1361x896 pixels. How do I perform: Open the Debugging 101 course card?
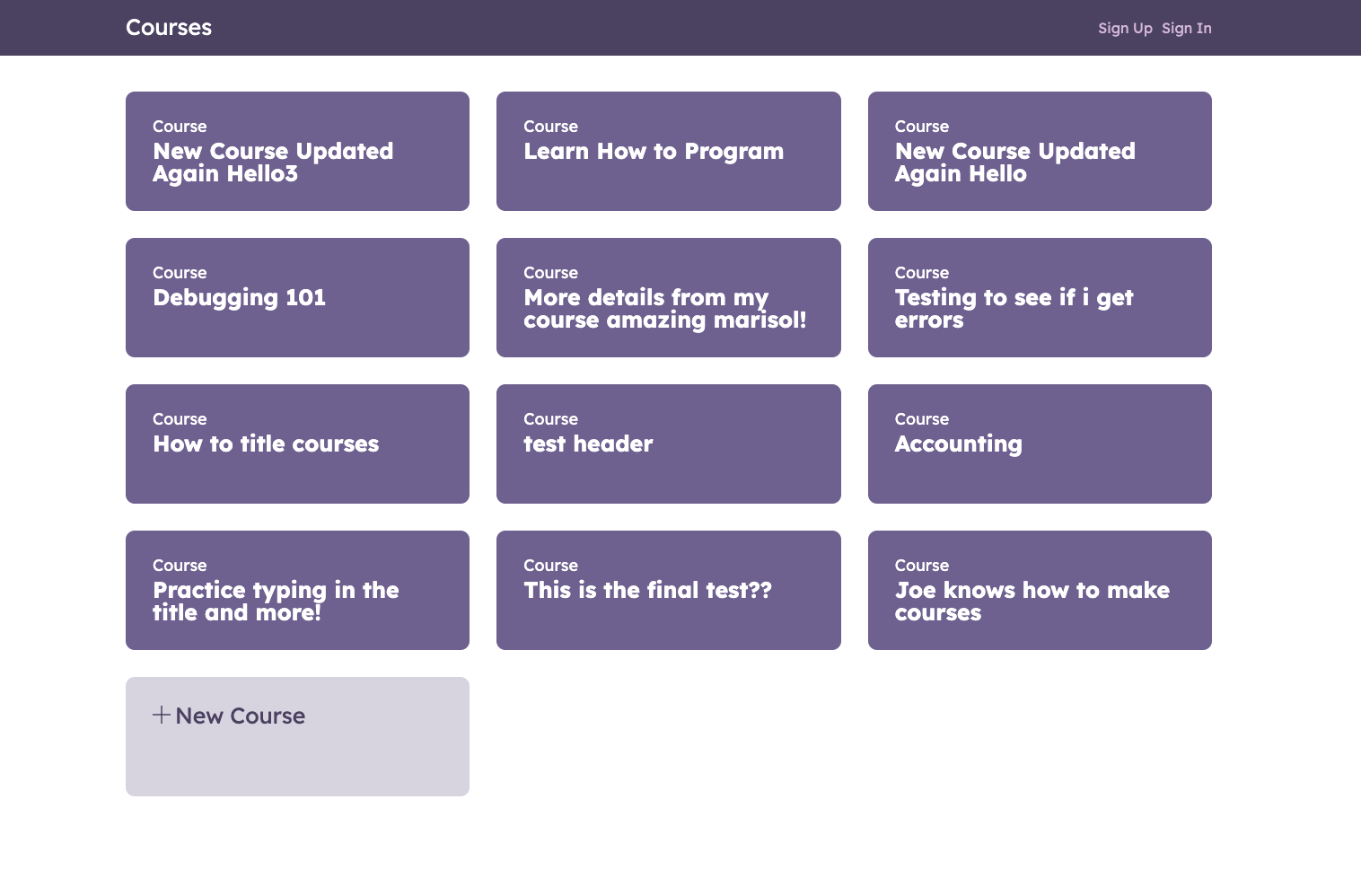tap(297, 297)
